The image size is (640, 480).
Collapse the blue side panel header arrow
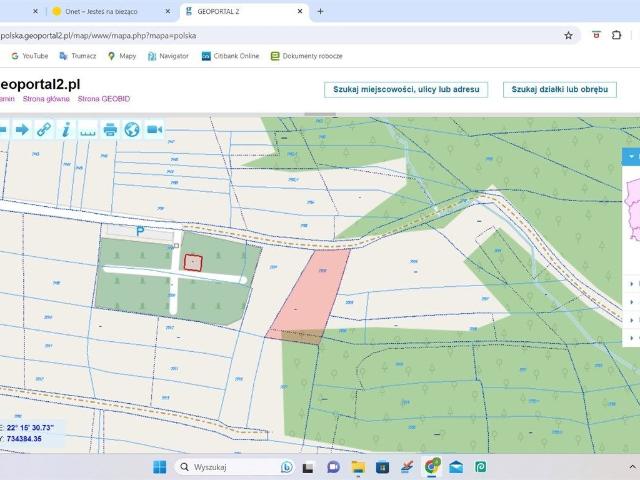pyautogui.click(x=631, y=157)
